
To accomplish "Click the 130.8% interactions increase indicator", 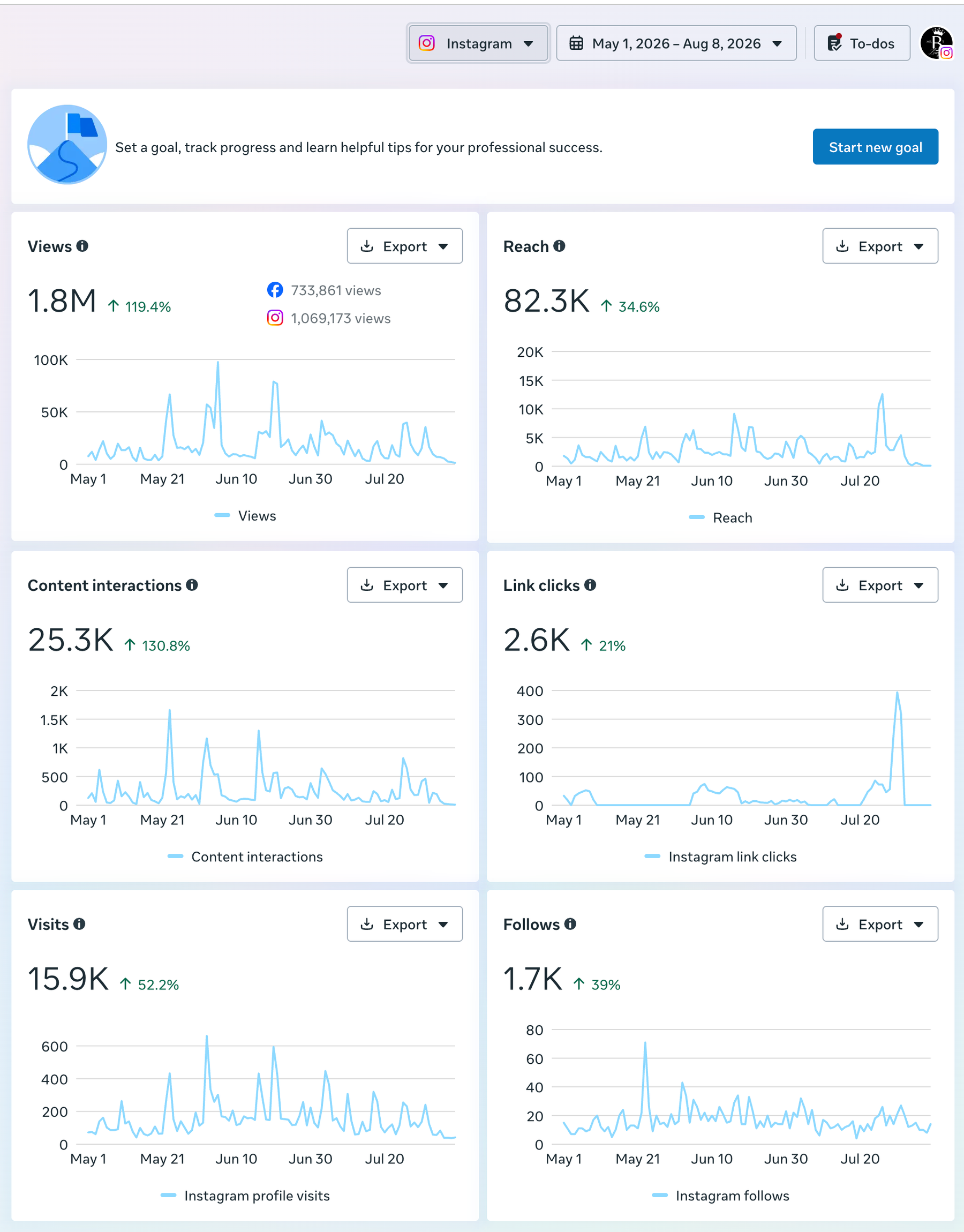I will coord(157,645).
